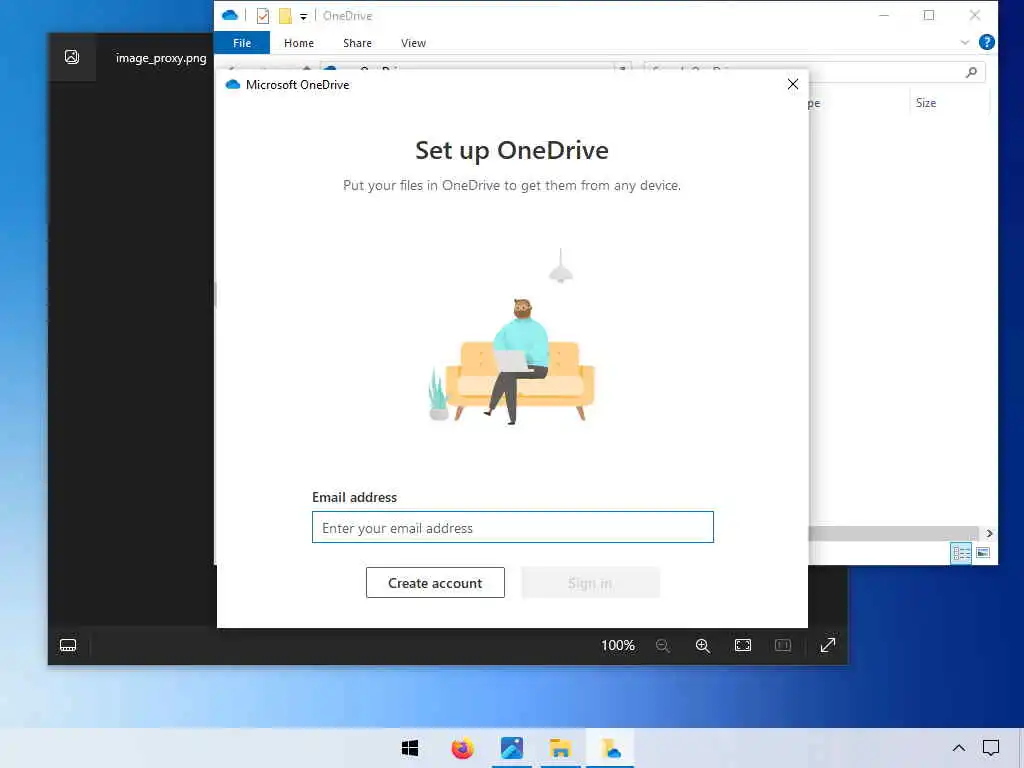Click the grayed-out Sign in button
Screen dimensions: 1024x768
coord(590,583)
